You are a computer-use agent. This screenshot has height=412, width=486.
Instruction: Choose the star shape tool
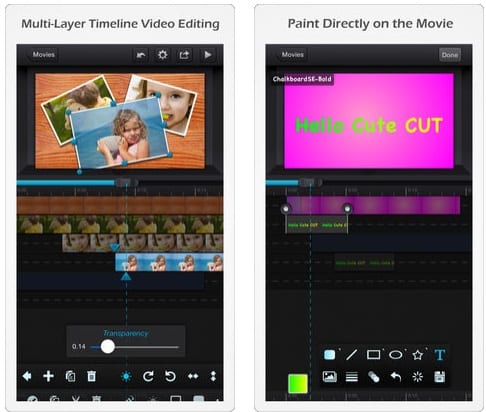(418, 355)
